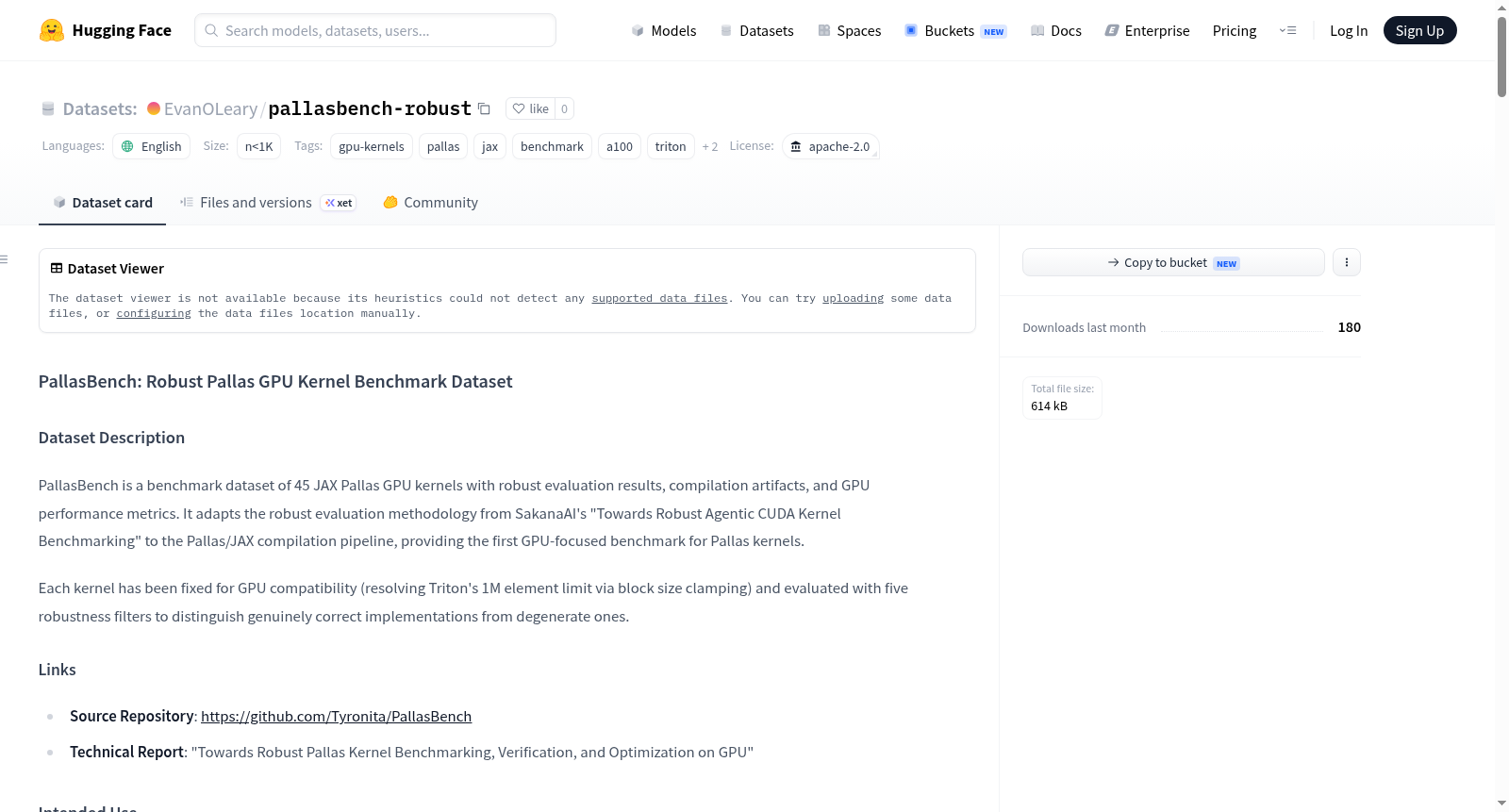Open the EvanOLeary user profile
Viewport: 1509px width, 812px height.
[x=210, y=108]
